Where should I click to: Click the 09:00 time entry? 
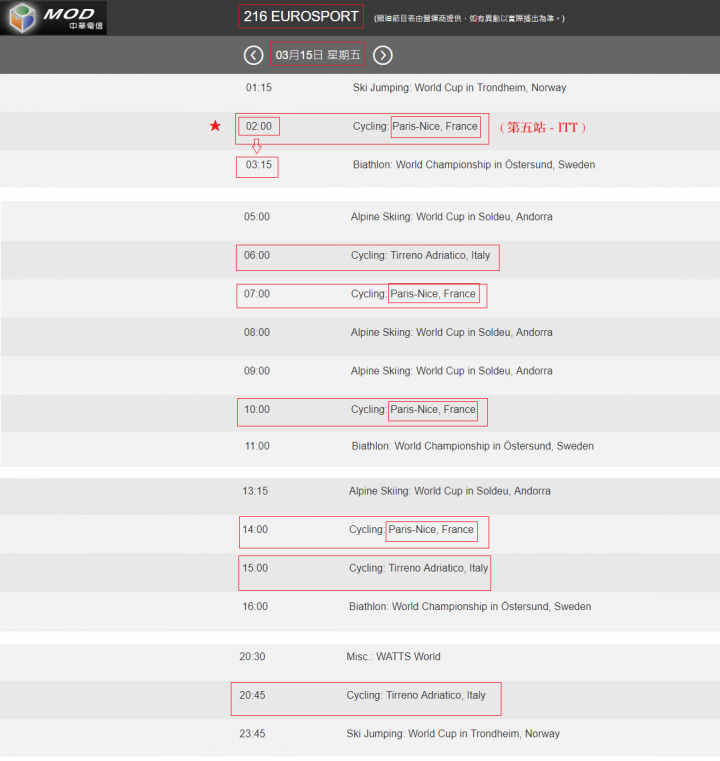[257, 371]
